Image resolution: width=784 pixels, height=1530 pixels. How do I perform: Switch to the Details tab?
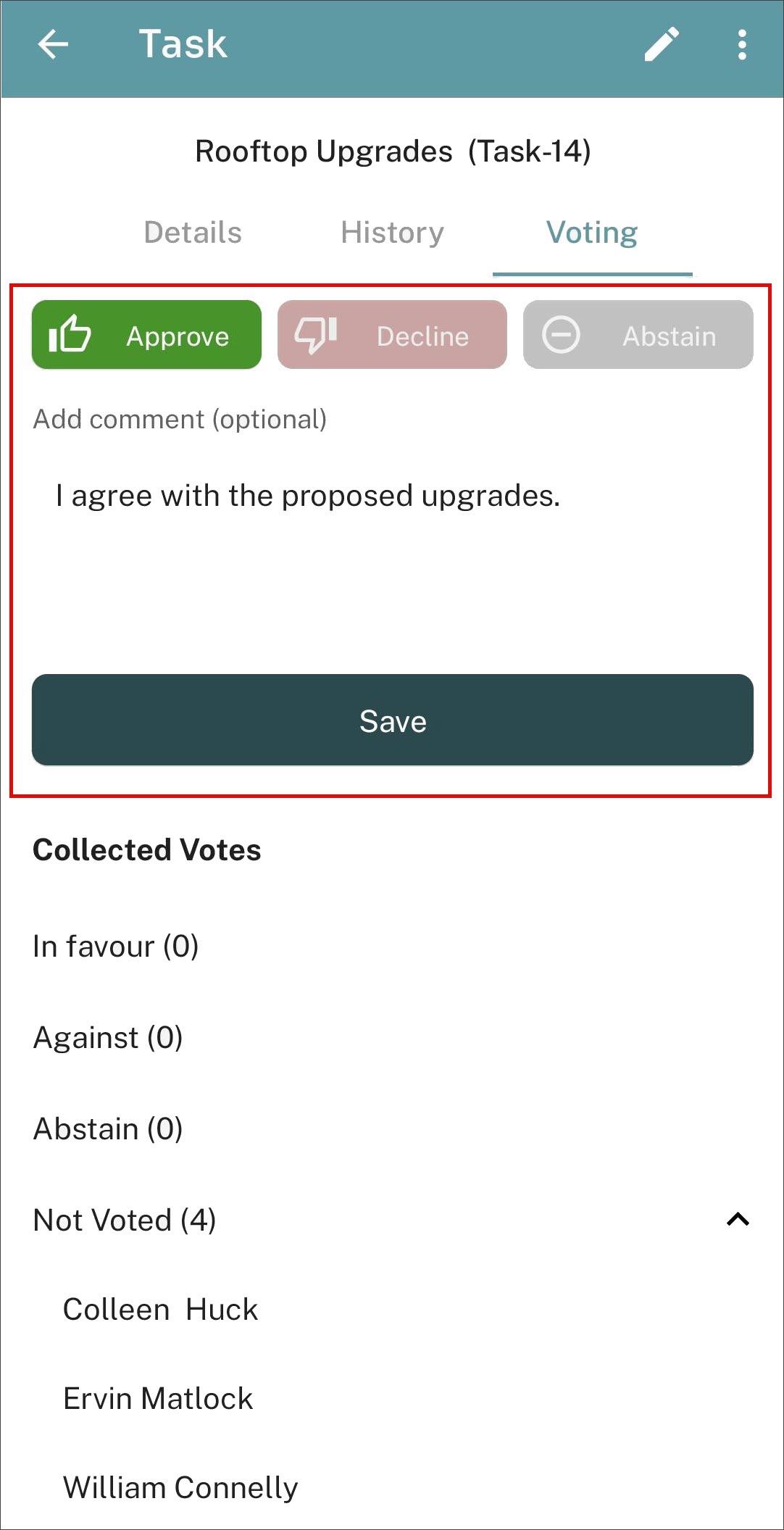[x=193, y=233]
